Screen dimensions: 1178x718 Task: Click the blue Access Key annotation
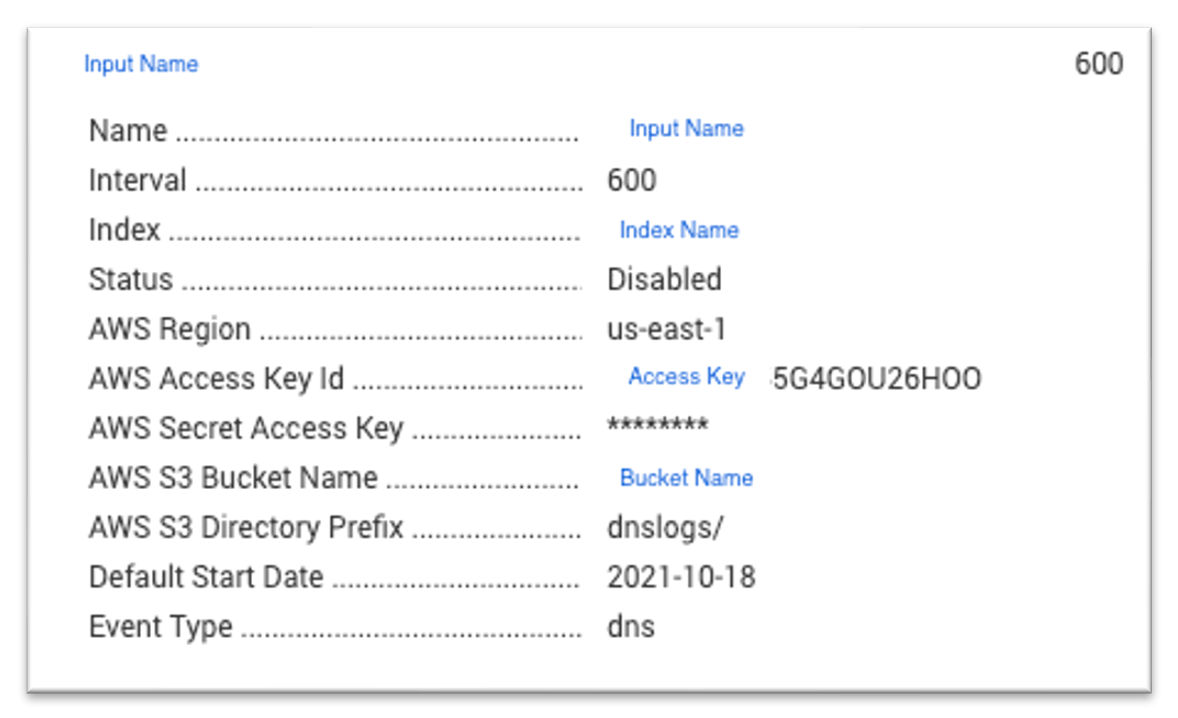pyautogui.click(x=686, y=377)
